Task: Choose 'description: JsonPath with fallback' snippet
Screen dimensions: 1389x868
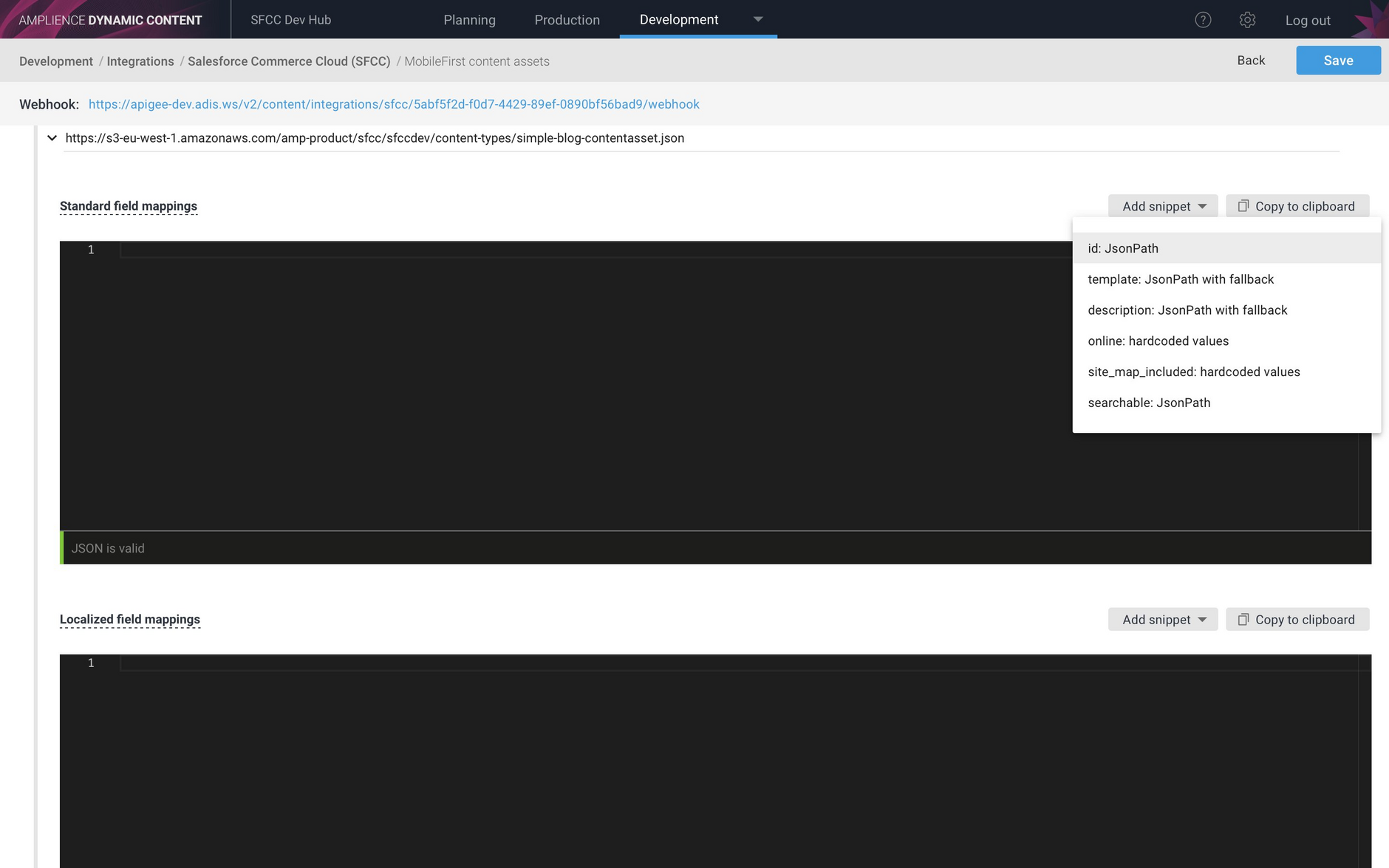Action: click(x=1226, y=310)
